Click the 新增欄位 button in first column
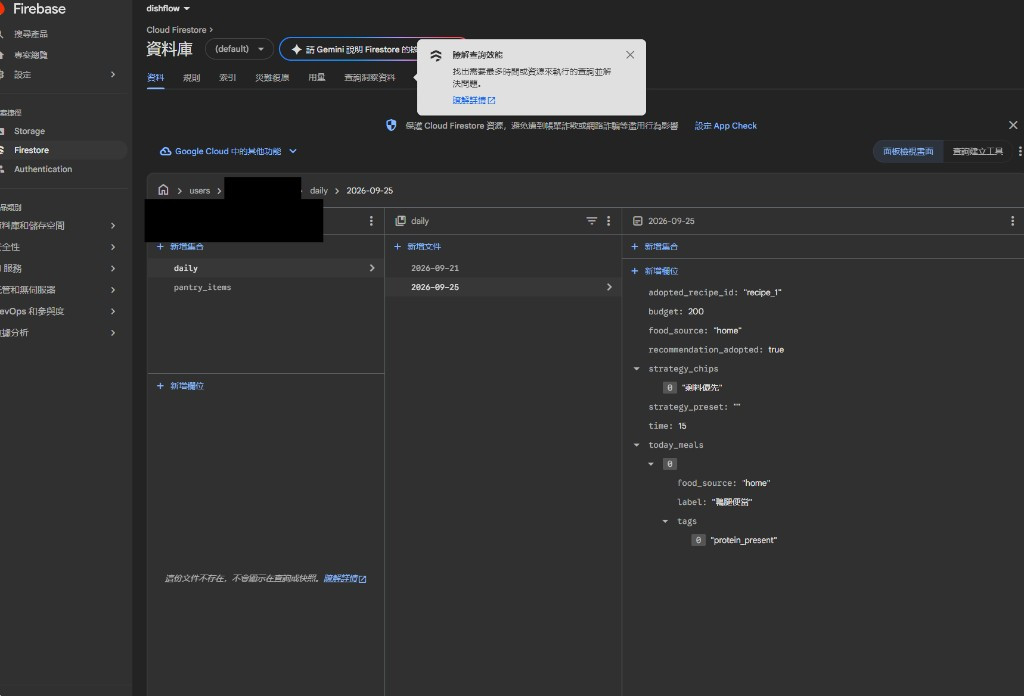This screenshot has height=696, width=1024. tap(180, 387)
